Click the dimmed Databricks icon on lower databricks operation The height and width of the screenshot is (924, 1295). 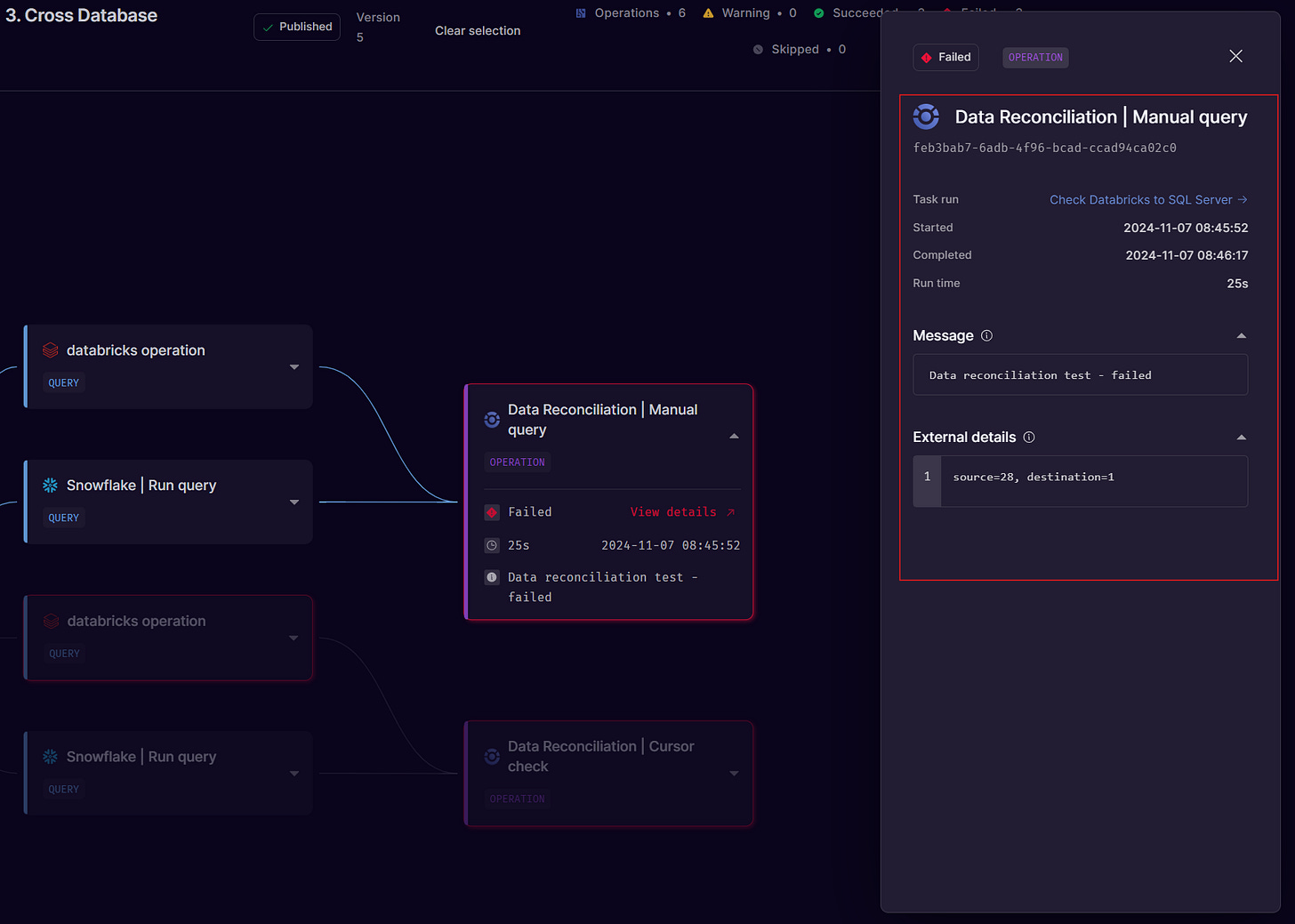point(51,621)
